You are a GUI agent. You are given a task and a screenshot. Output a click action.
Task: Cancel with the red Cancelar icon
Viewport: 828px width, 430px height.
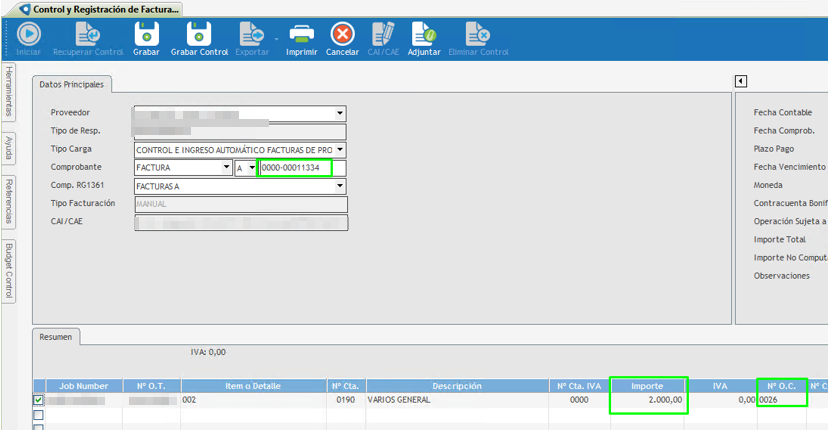(x=342, y=34)
